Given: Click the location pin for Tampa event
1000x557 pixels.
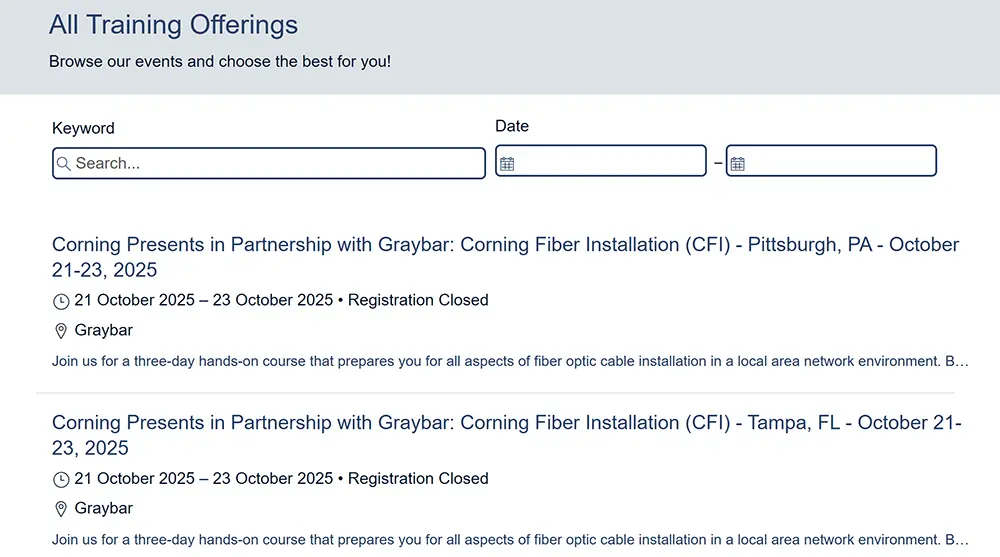Looking at the screenshot, I should coord(61,509).
